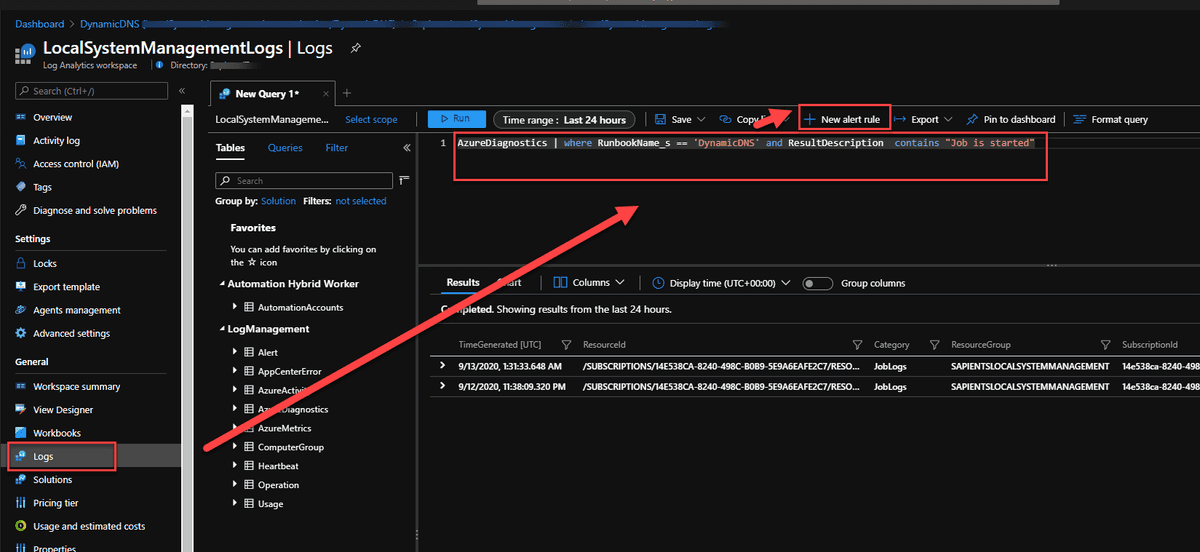Filter the Category column
Viewport: 1200px width, 552px height.
[934, 344]
